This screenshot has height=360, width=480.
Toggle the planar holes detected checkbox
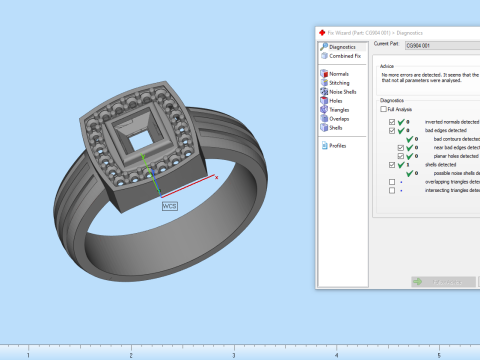pyautogui.click(x=401, y=156)
